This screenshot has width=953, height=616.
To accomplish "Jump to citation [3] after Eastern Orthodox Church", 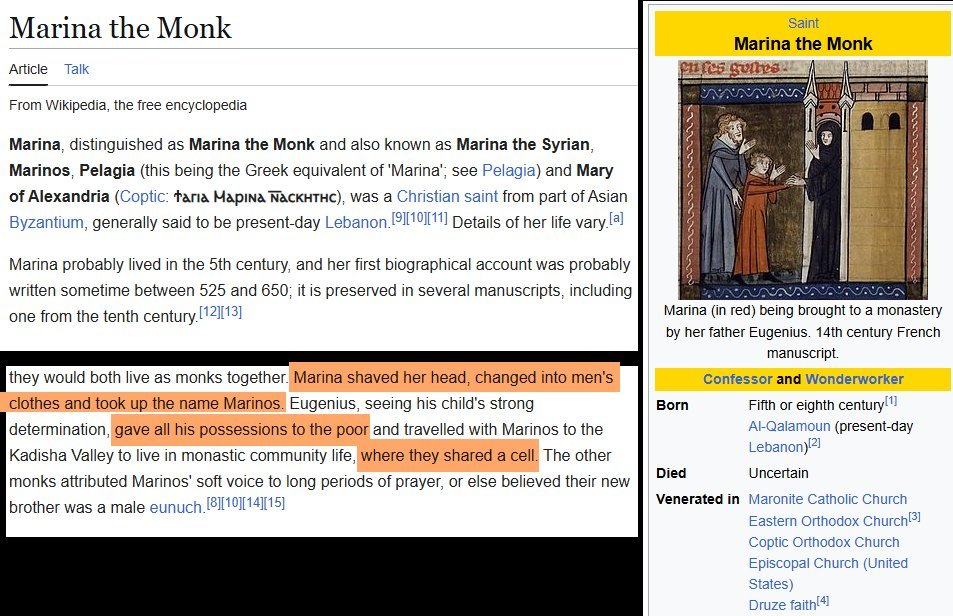I will (915, 516).
